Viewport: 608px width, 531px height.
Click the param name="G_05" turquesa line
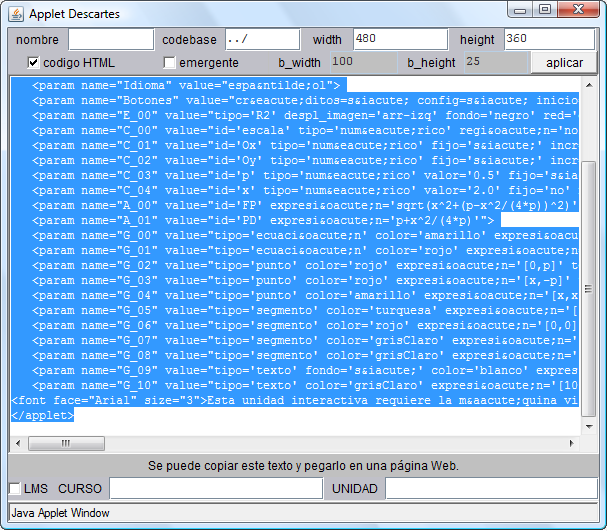click(x=305, y=311)
